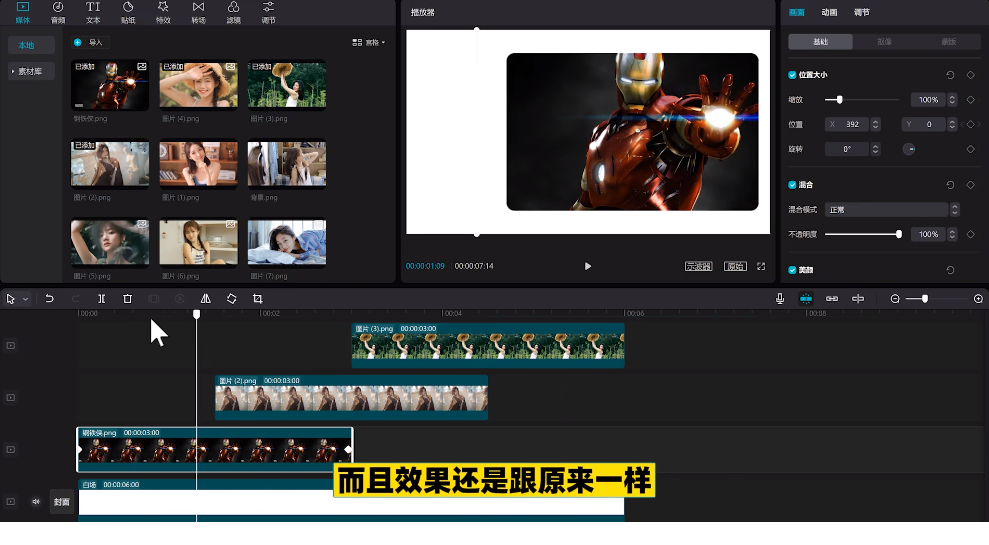Open the 特效 (Effects) tab

tap(163, 13)
